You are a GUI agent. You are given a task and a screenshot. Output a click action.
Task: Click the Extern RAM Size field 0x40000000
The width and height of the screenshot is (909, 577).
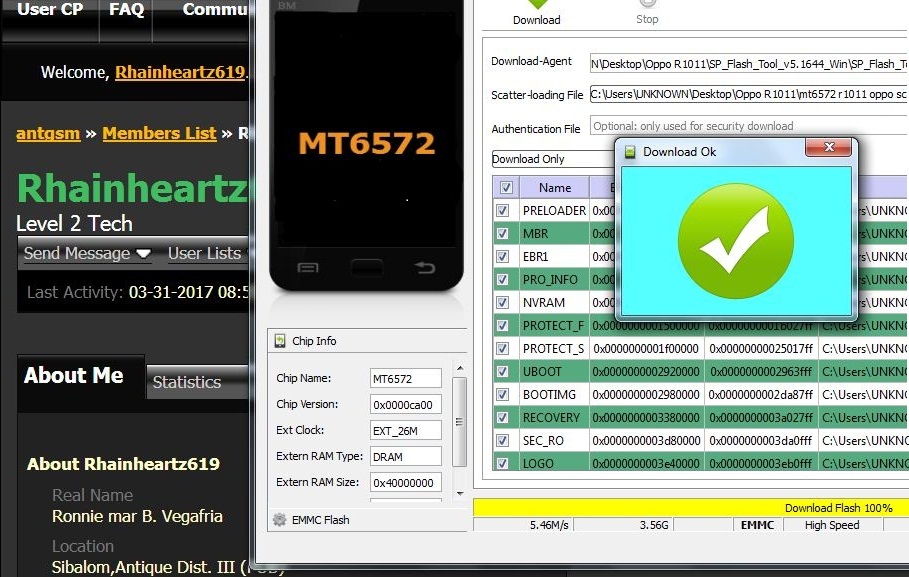[x=406, y=482]
